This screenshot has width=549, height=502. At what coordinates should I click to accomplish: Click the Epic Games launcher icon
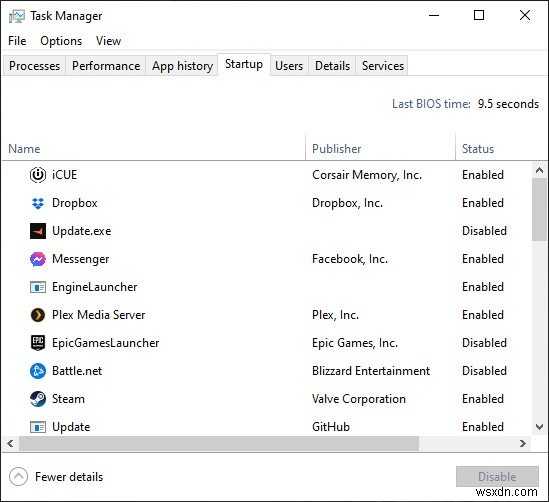[38, 343]
